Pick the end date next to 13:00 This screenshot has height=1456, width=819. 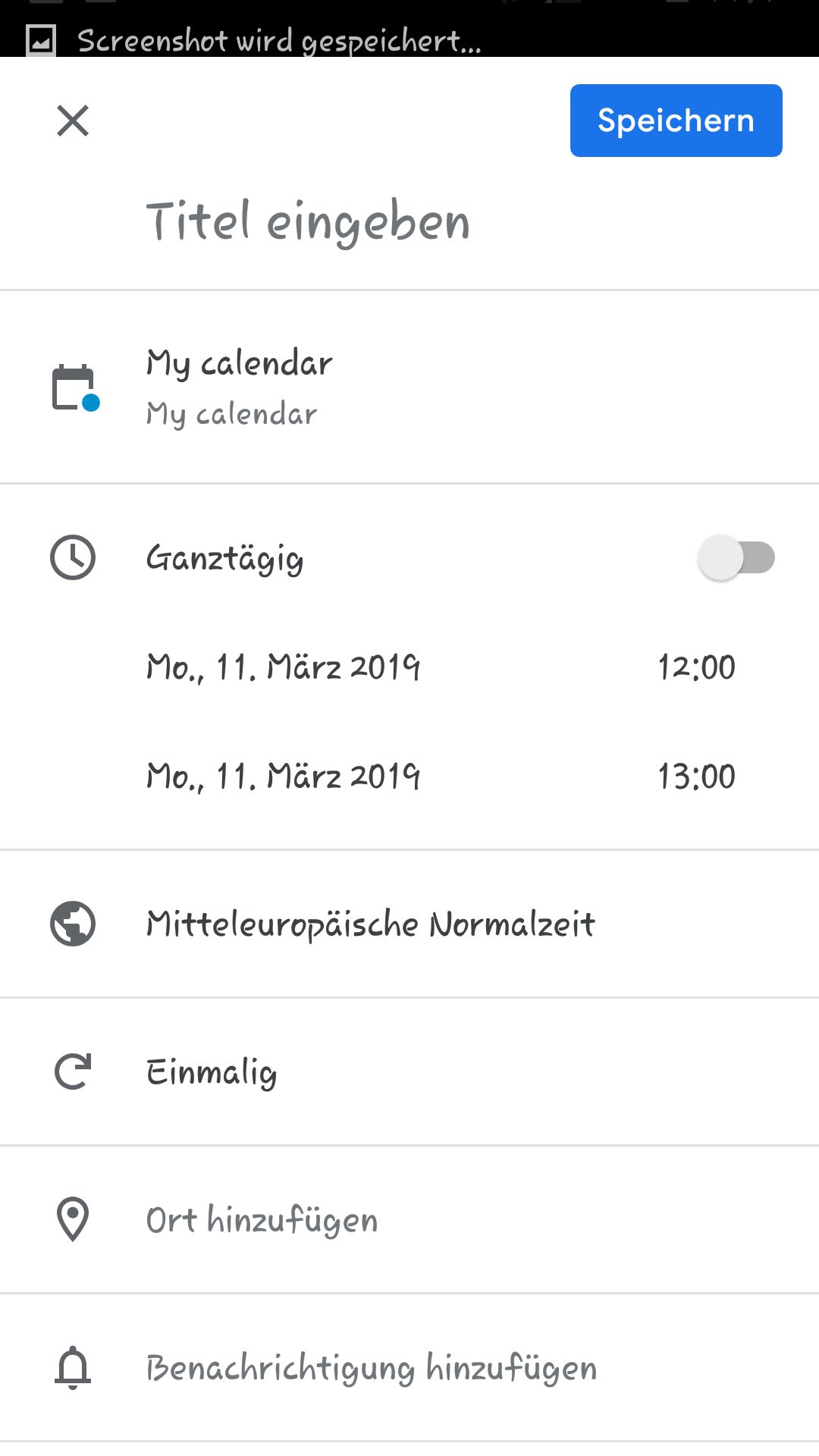pyautogui.click(x=283, y=777)
